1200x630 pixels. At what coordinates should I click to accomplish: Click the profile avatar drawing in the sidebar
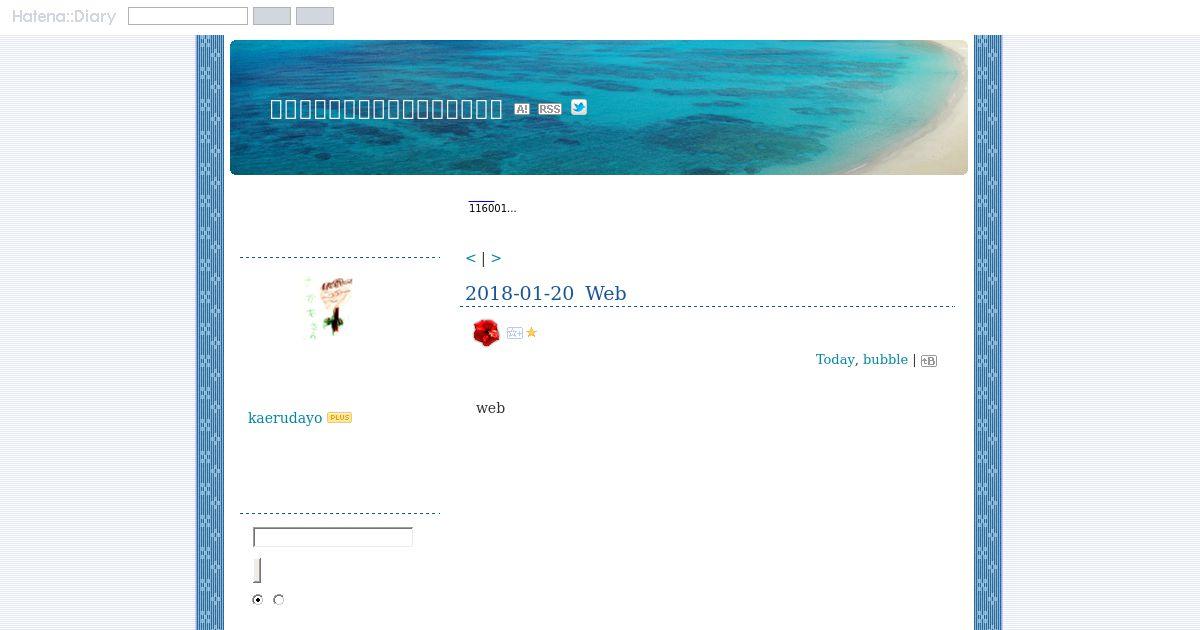coord(329,309)
